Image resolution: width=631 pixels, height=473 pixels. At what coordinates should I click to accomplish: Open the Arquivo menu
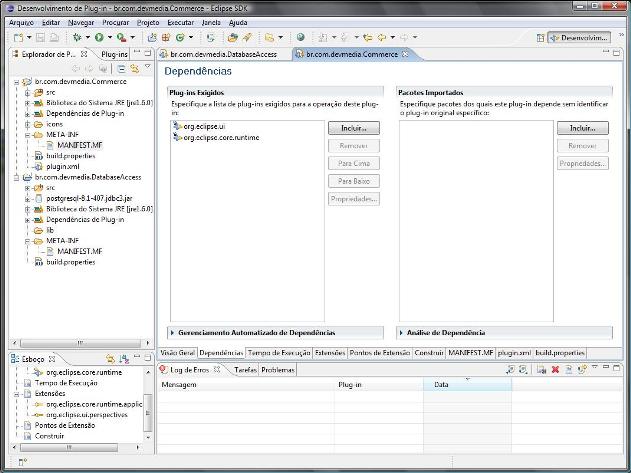(21, 23)
